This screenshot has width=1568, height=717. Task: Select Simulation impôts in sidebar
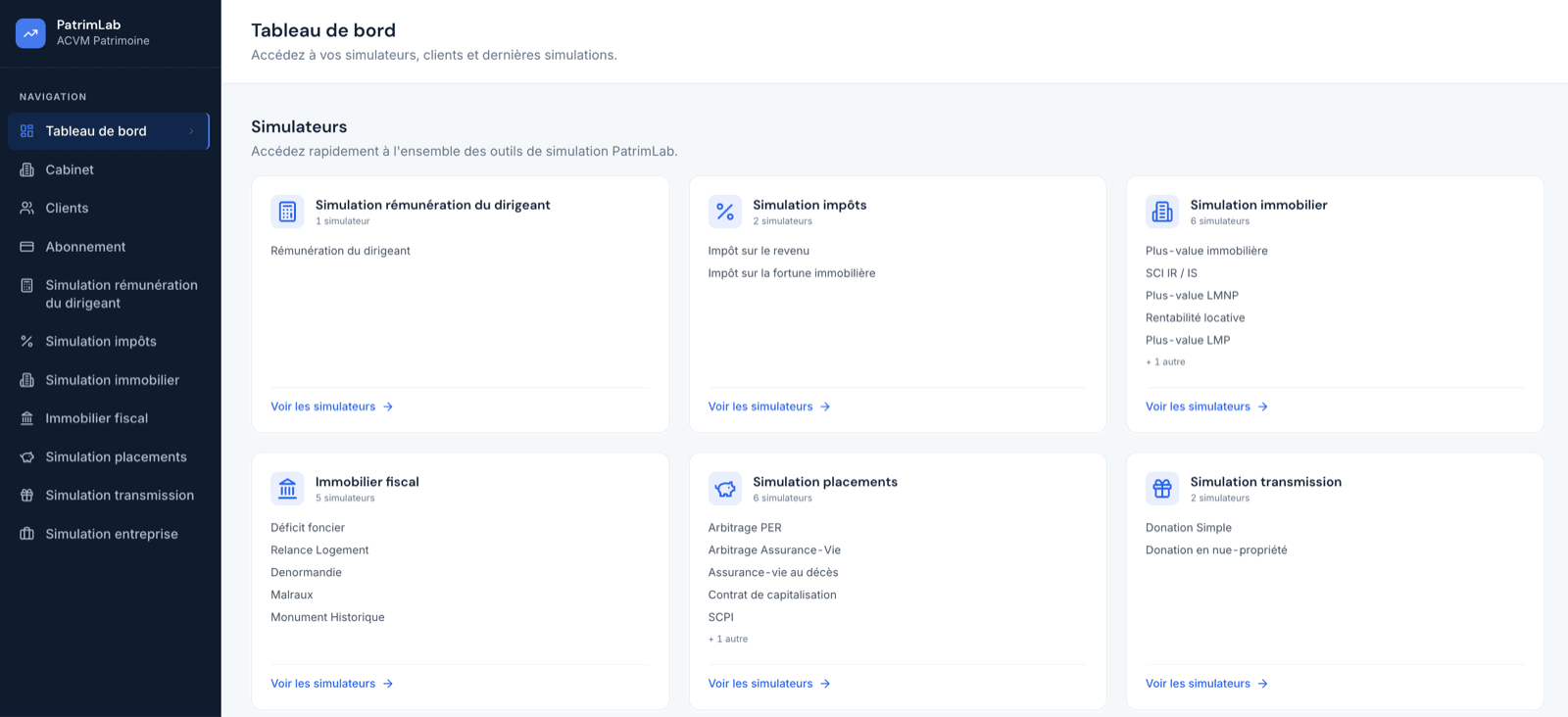click(109, 342)
